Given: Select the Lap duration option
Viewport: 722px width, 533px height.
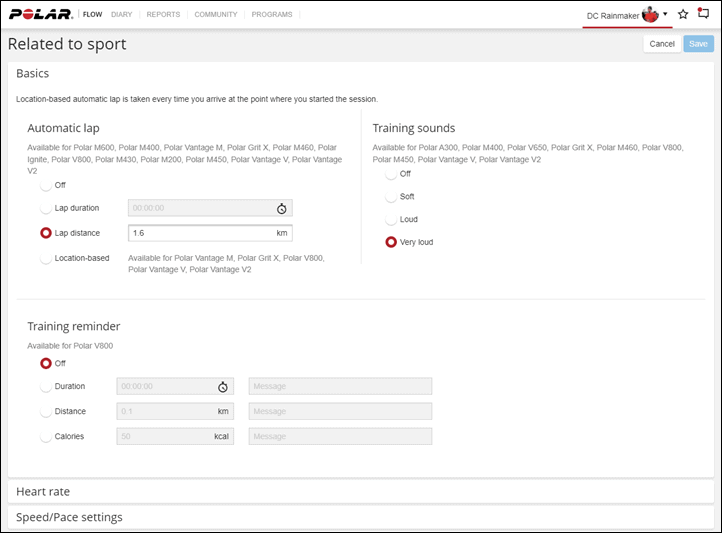Looking at the screenshot, I should (x=46, y=208).
